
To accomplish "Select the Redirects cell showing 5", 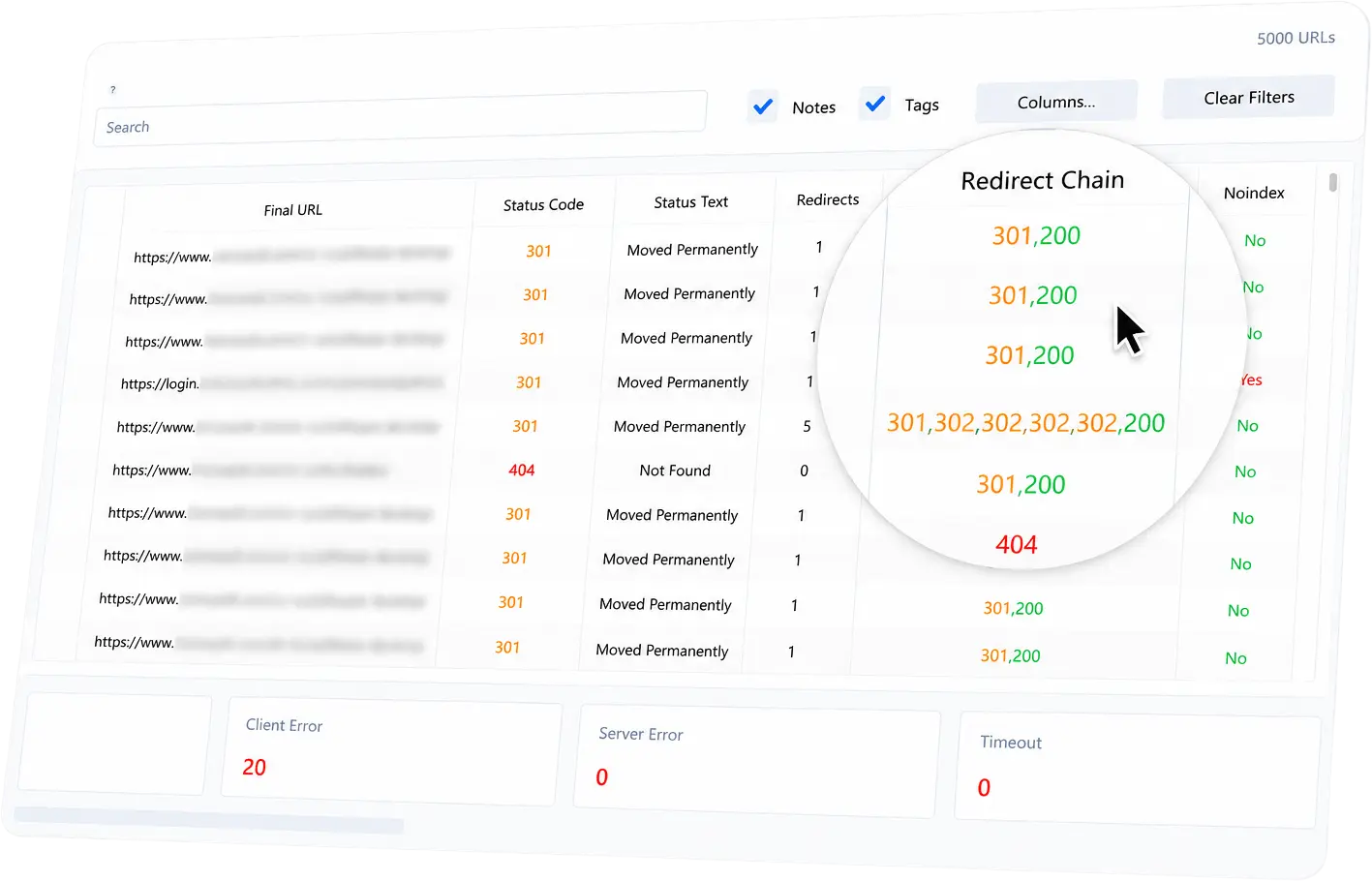I will (807, 426).
